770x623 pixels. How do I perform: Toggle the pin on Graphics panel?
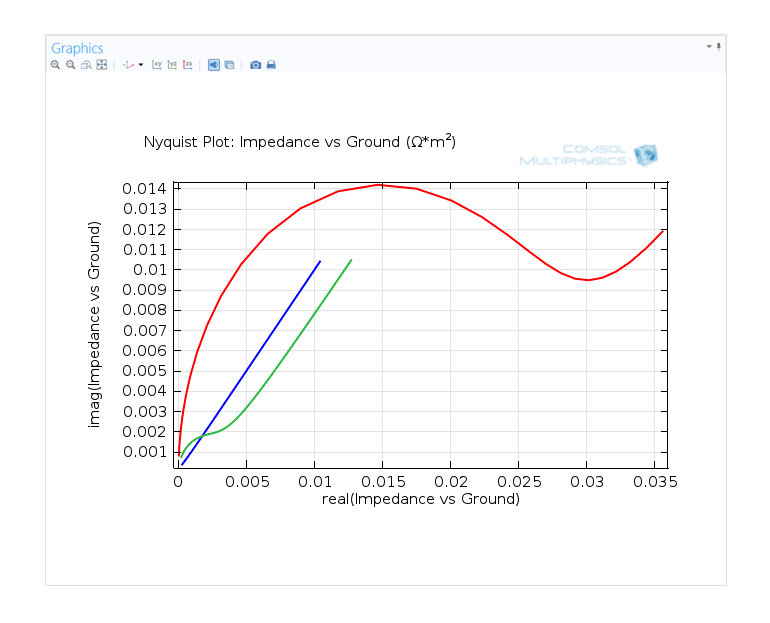click(718, 46)
